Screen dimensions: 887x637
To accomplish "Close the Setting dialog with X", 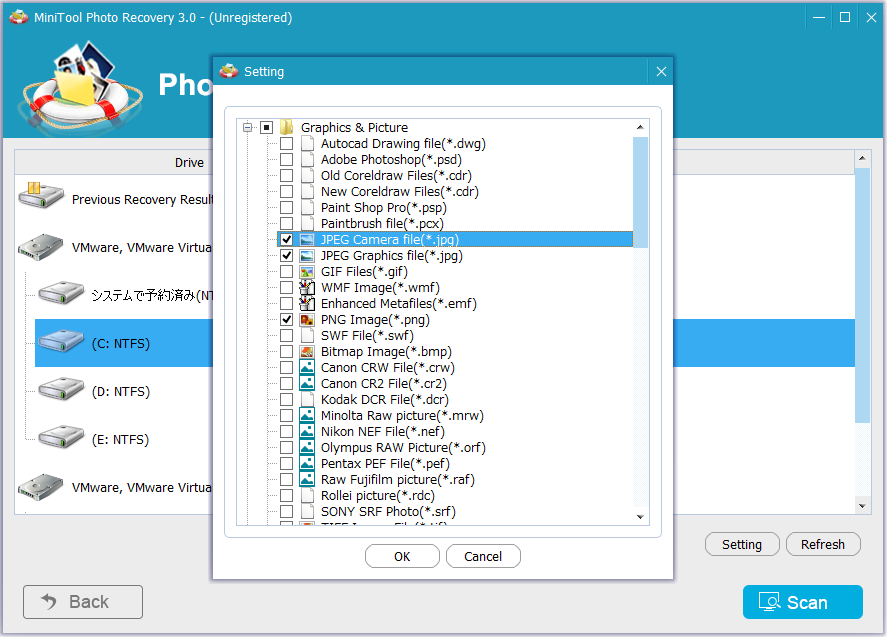I will 661,71.
